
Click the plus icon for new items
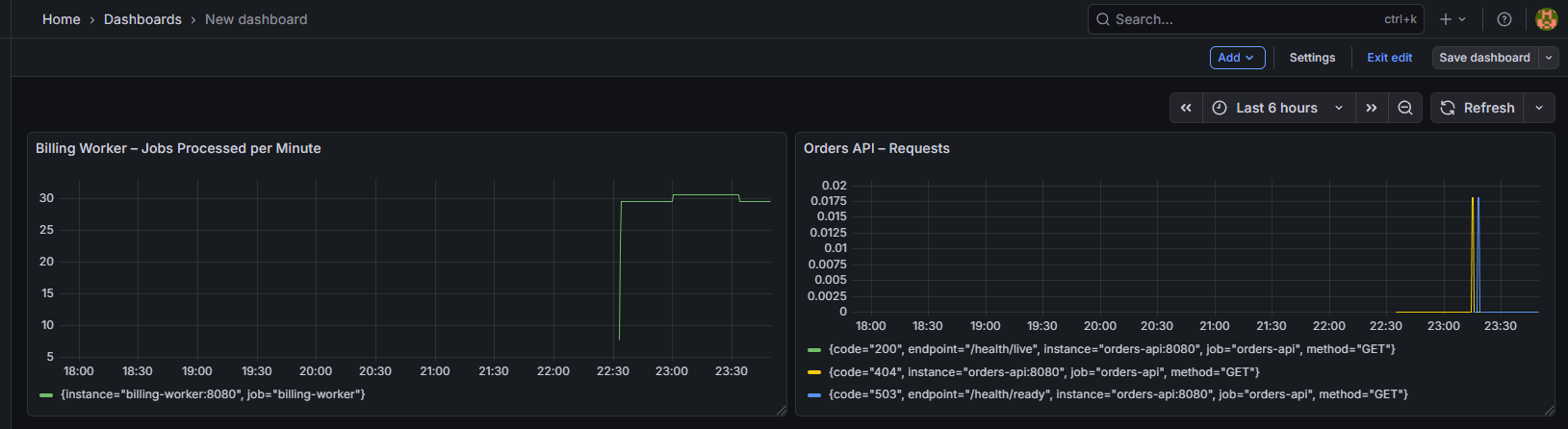click(x=1452, y=19)
